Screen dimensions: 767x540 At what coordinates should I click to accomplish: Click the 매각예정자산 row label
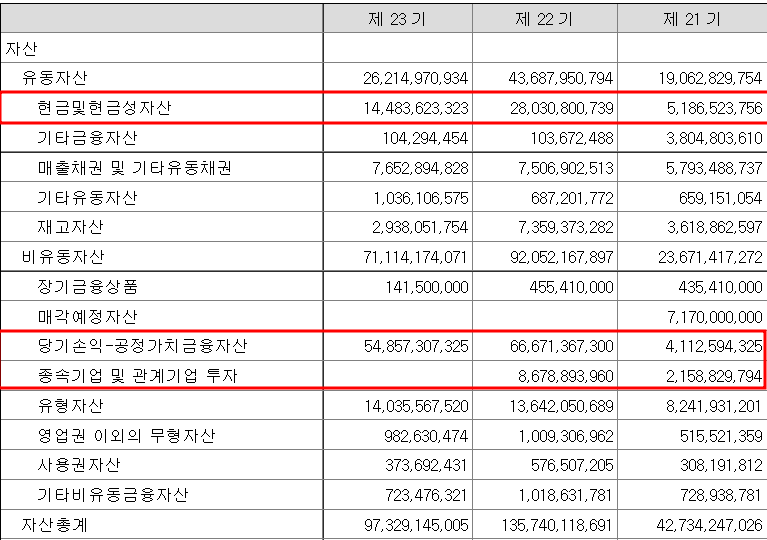[88, 317]
